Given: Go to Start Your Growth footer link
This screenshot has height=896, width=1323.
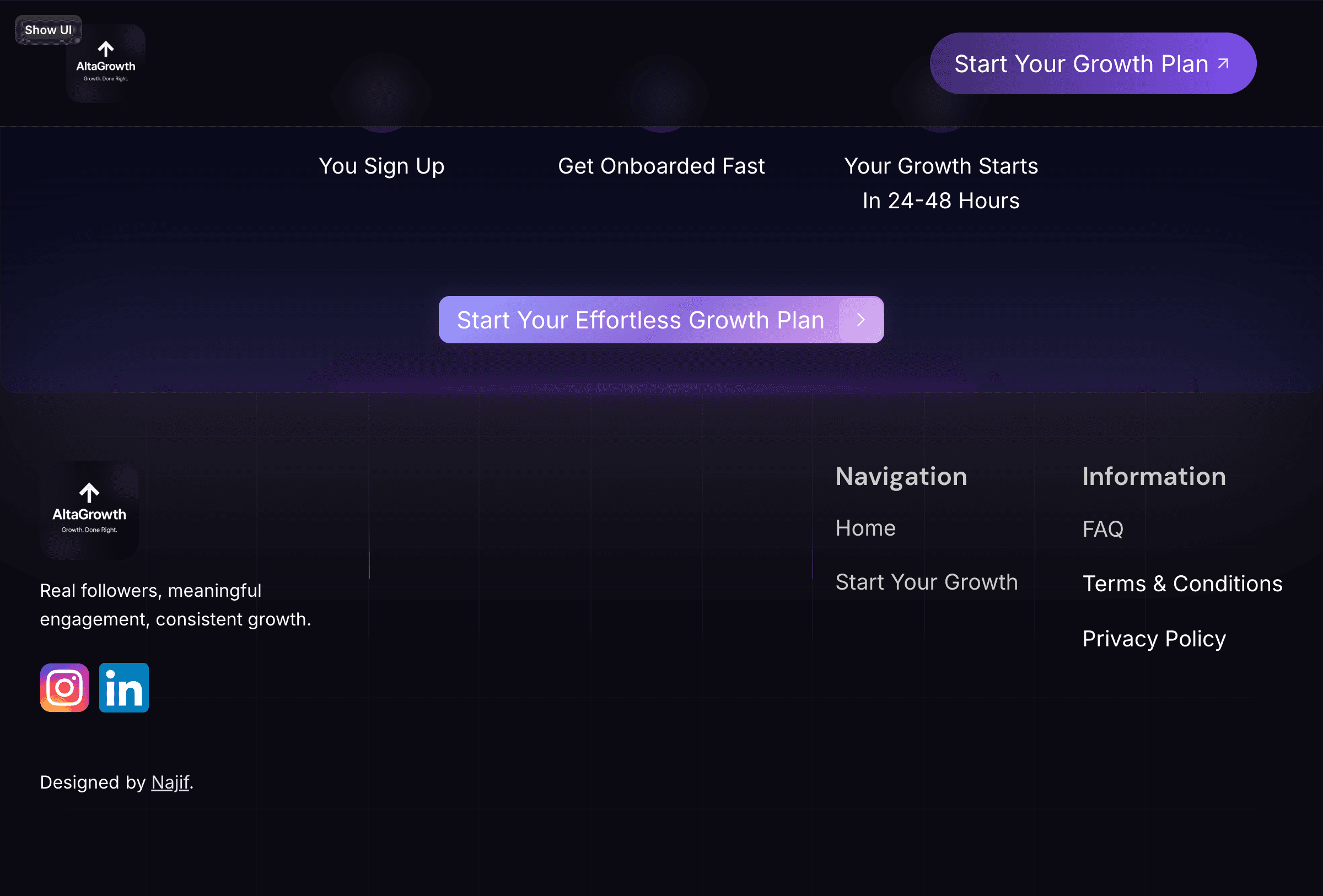Looking at the screenshot, I should click(x=926, y=582).
